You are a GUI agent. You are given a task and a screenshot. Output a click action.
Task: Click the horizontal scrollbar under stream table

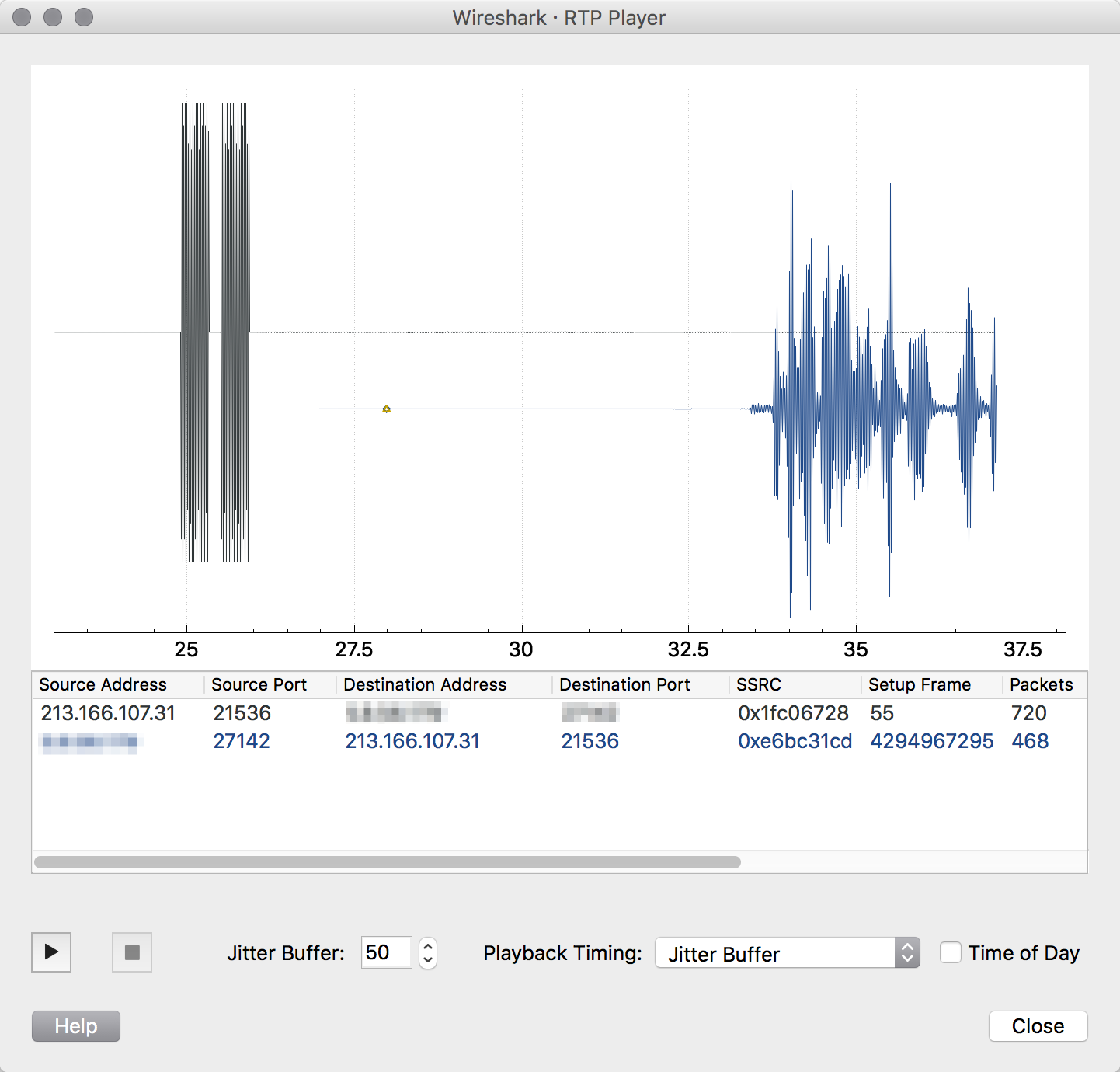[388, 862]
